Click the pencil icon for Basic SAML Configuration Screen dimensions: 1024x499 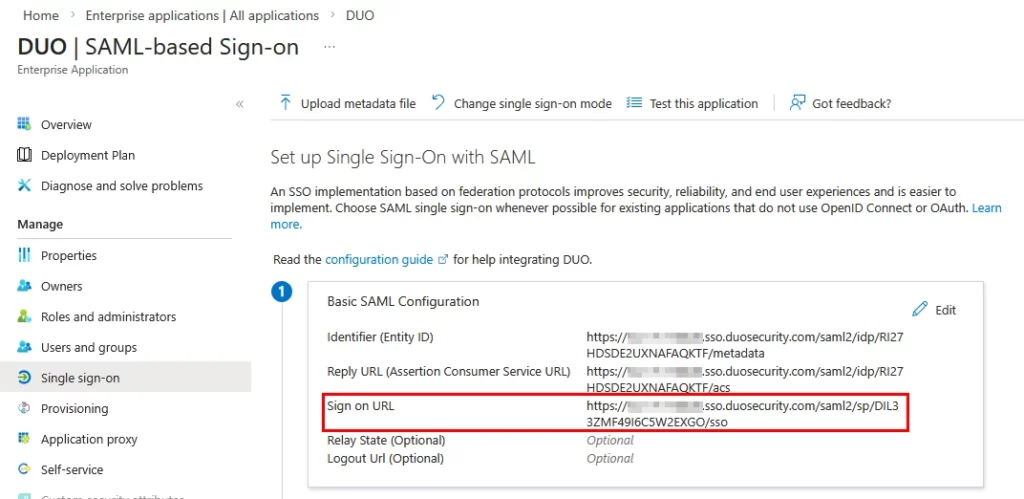[920, 310]
